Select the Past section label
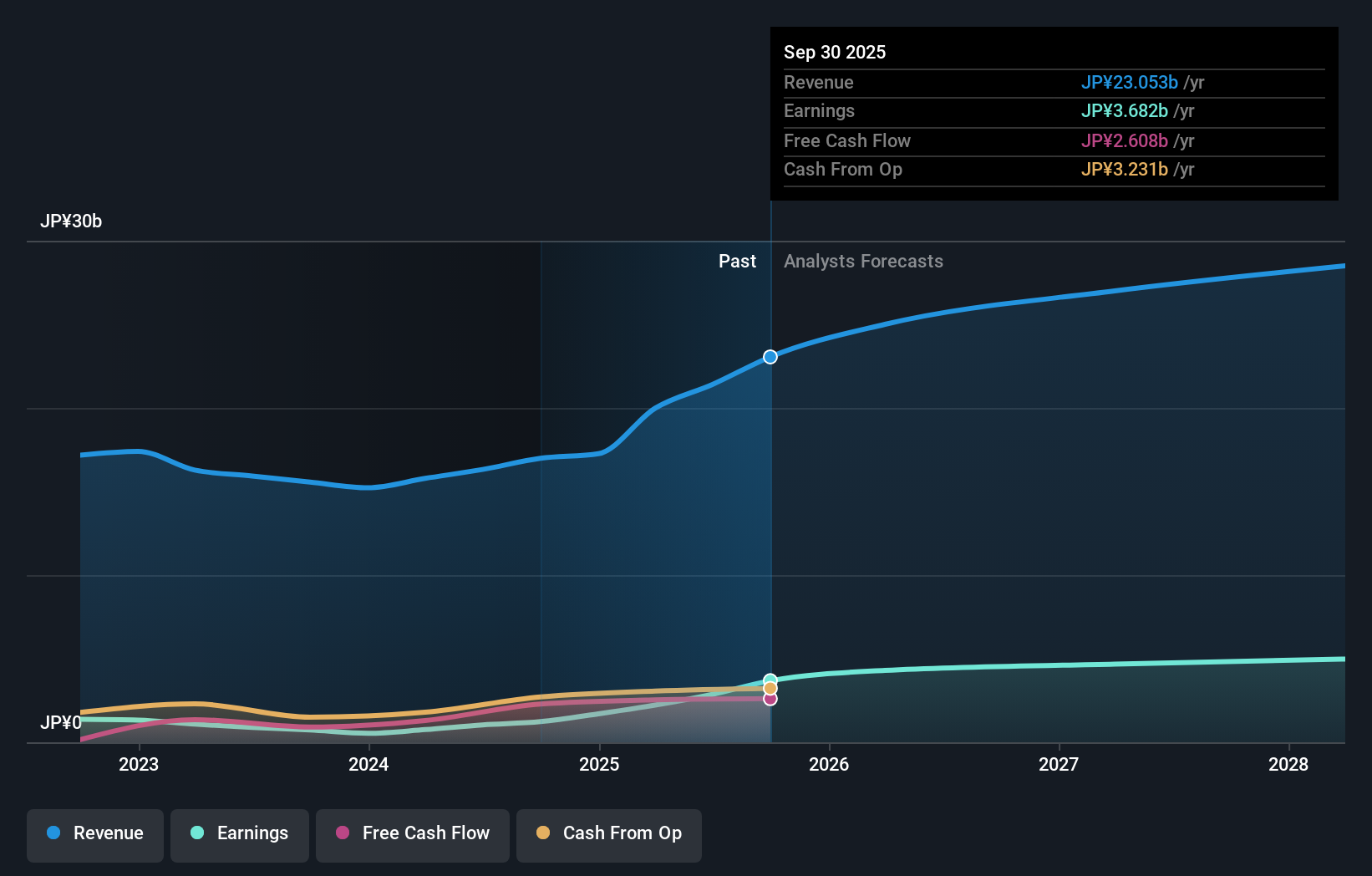The image size is (1372, 876). coord(737,261)
